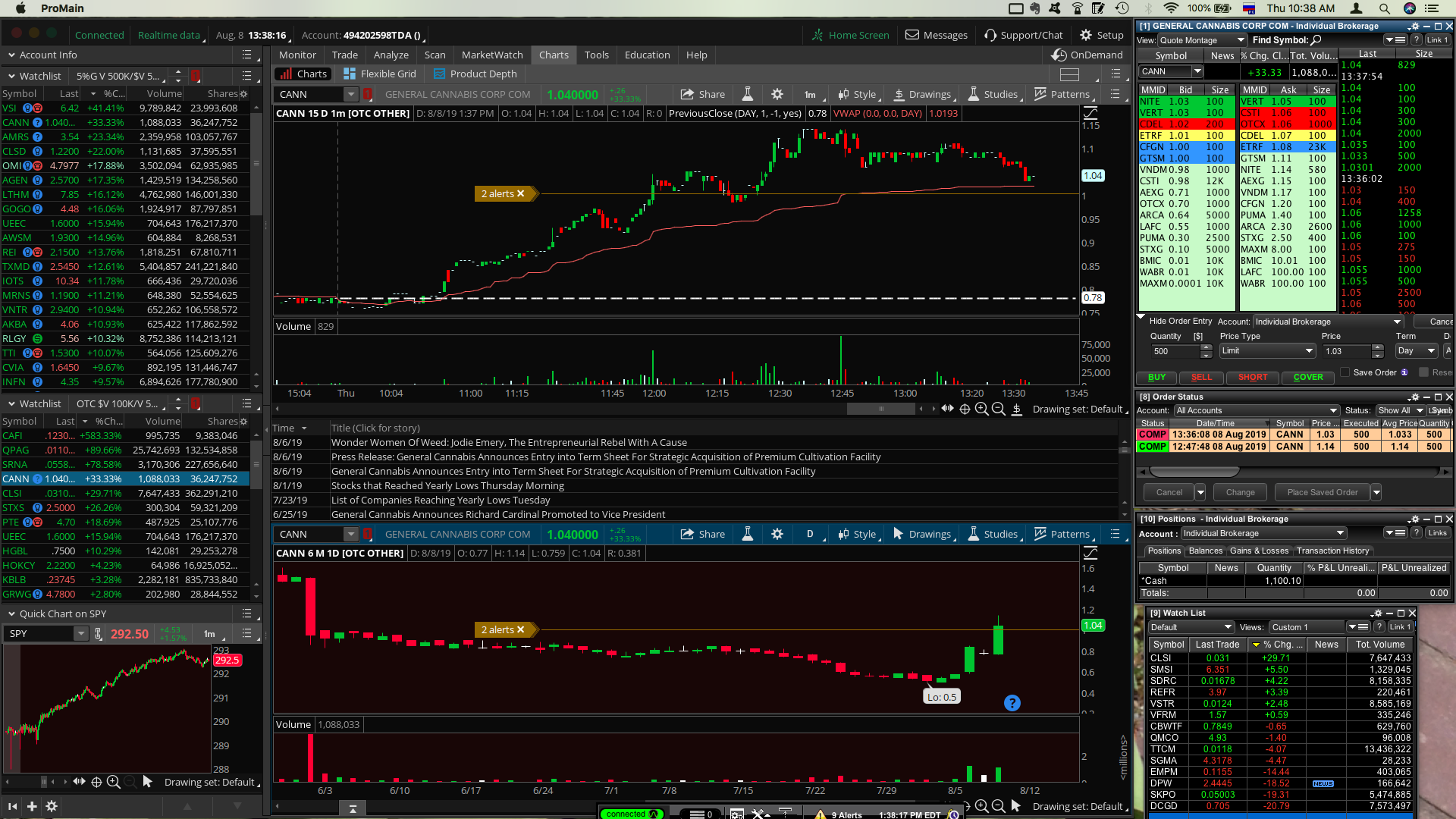Screen dimensions: 1456x819
Task: Open the Balances tab in Positions
Action: coord(1205,551)
